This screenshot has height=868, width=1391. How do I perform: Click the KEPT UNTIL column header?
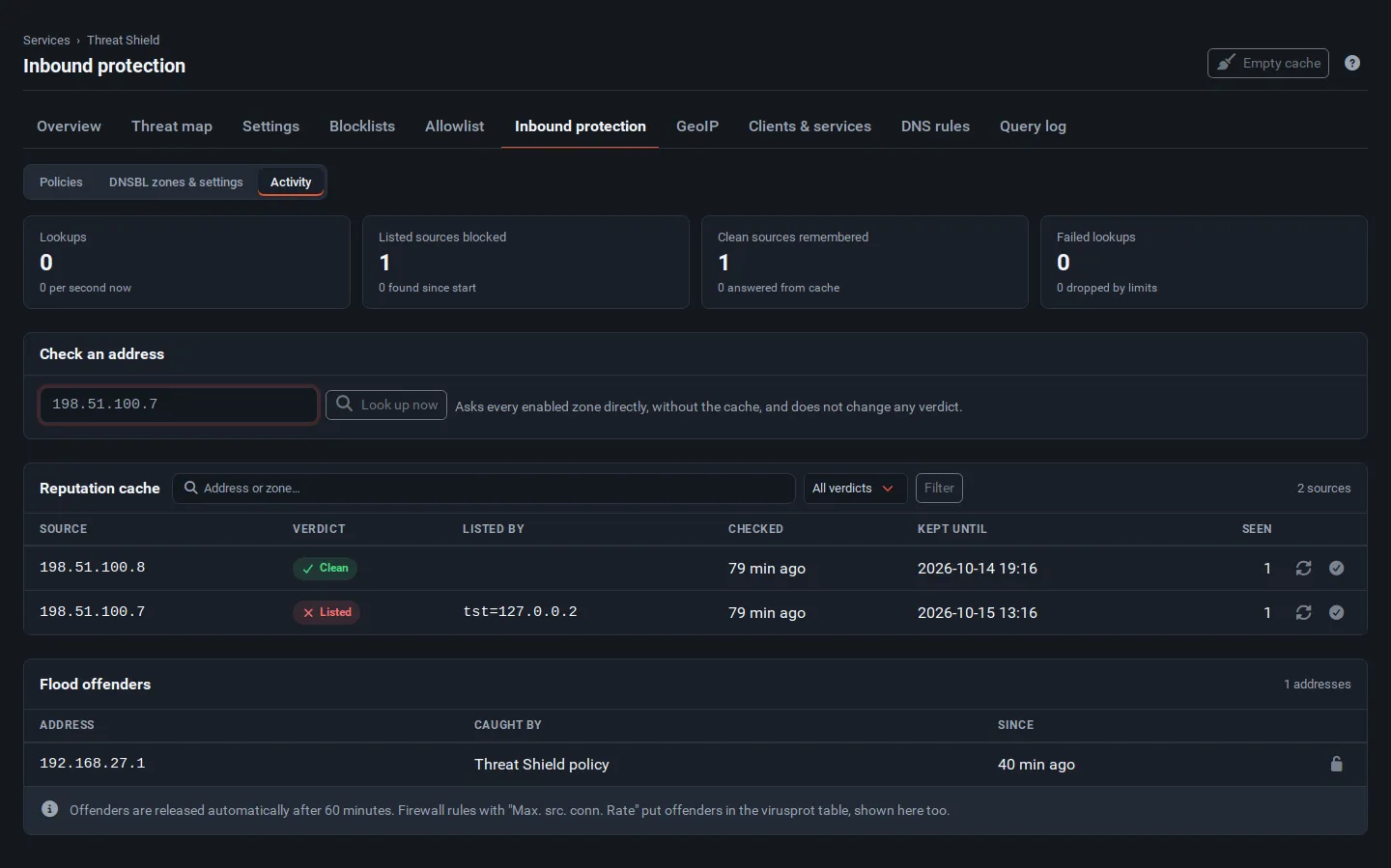coord(952,529)
